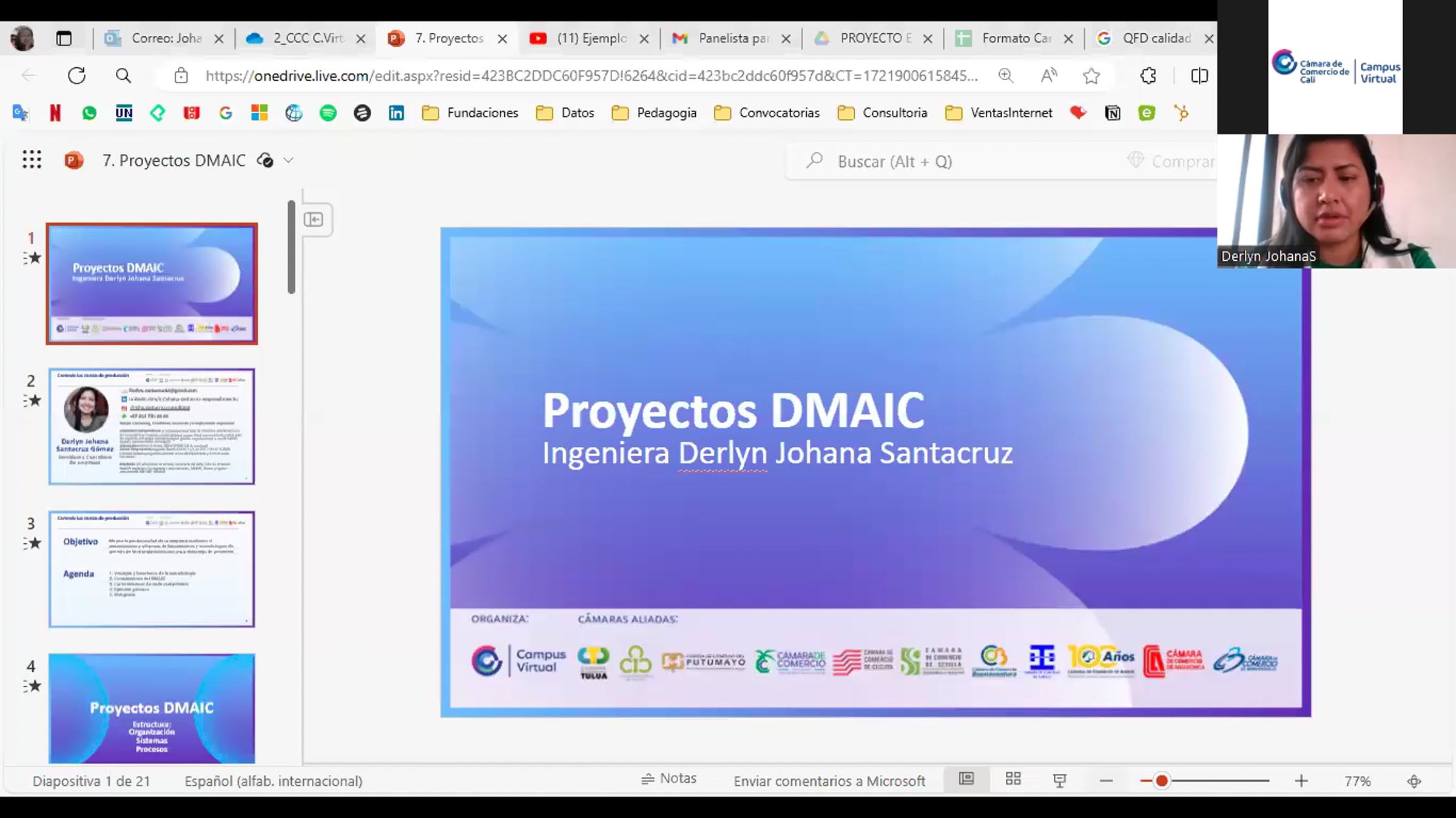This screenshot has height=818, width=1456.
Task: Fit slide to window icon
Action: [1414, 781]
